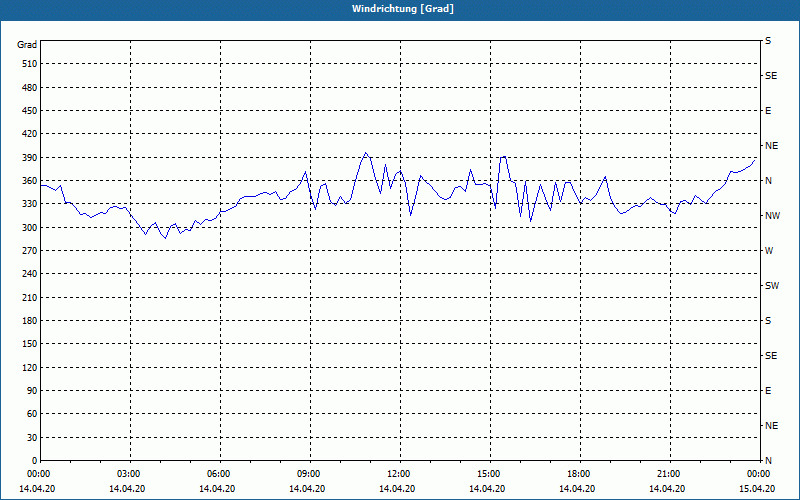Click the 18:00 time axis label
This screenshot has height=500, width=800.
tap(580, 473)
